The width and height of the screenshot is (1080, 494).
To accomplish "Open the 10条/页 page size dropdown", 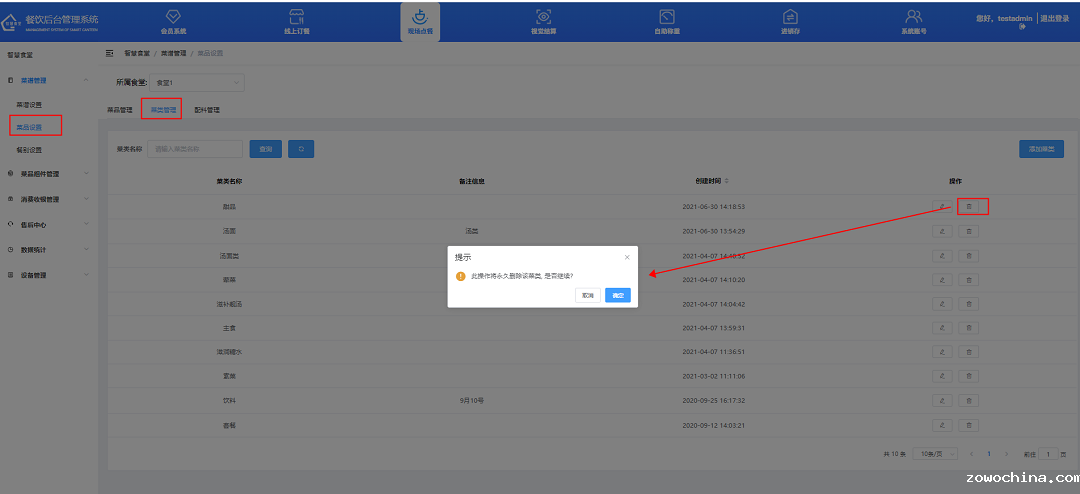I will coord(937,454).
